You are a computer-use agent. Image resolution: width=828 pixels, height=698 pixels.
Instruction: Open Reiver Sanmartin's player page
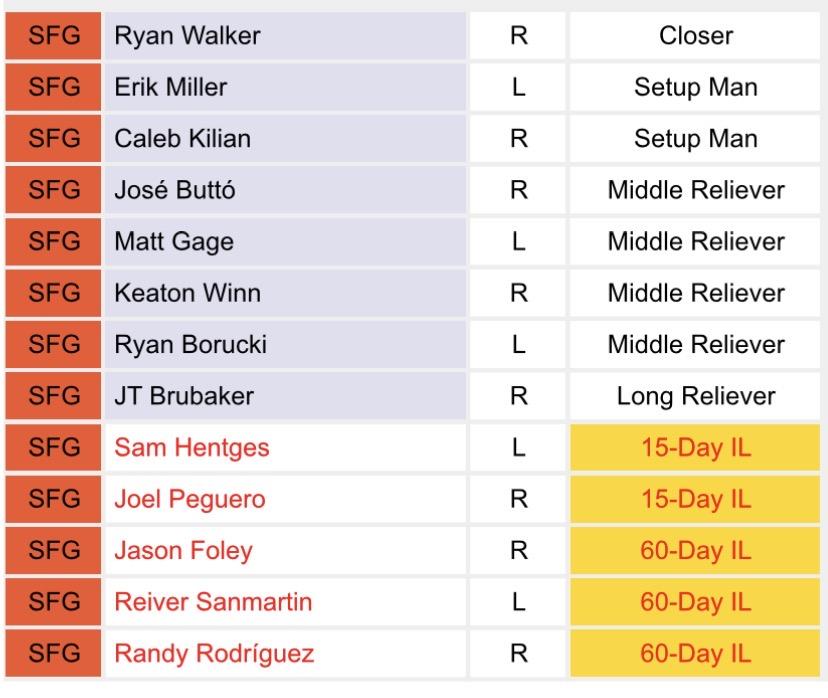213,602
